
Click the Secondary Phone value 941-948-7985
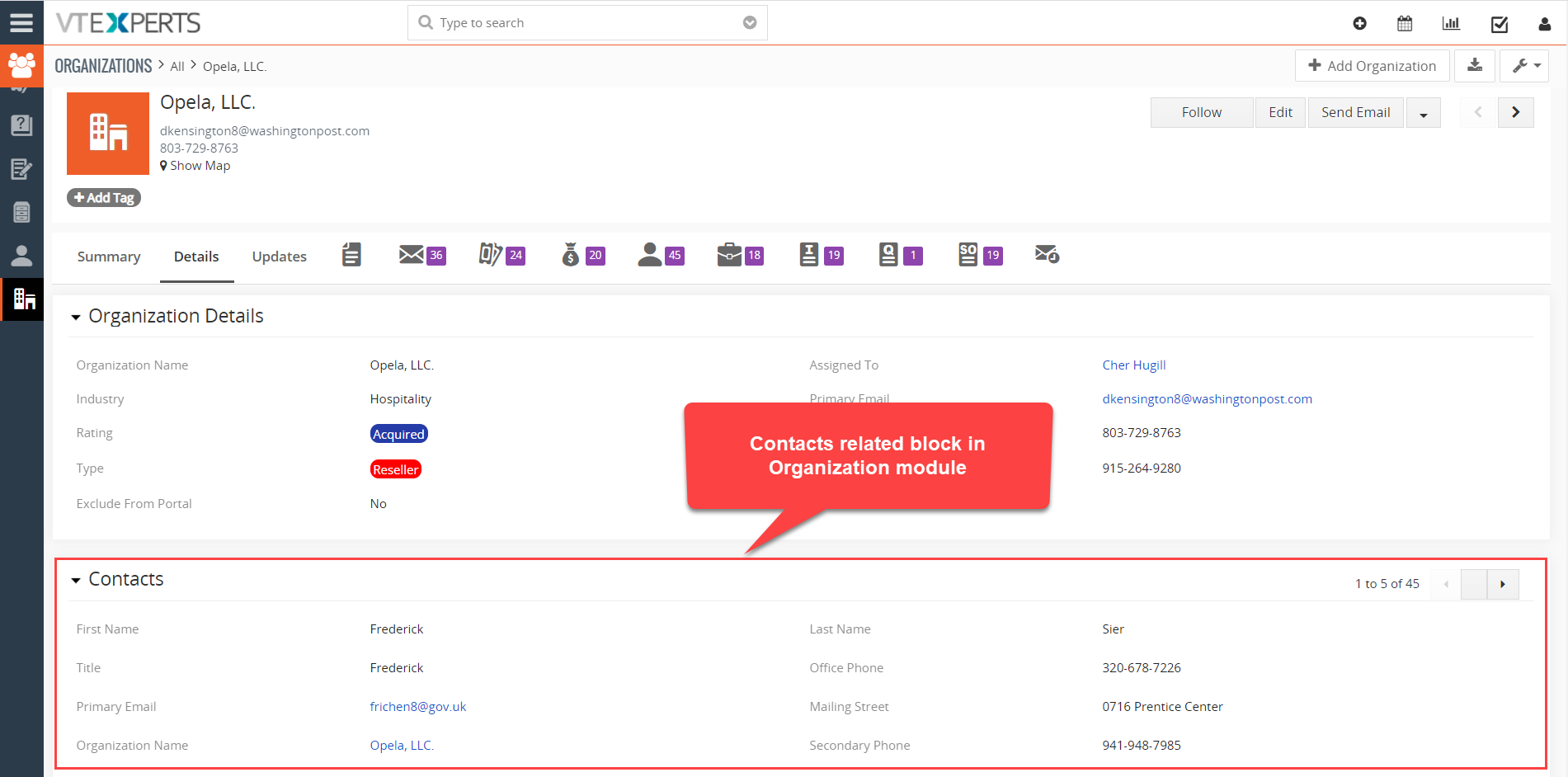1142,746
